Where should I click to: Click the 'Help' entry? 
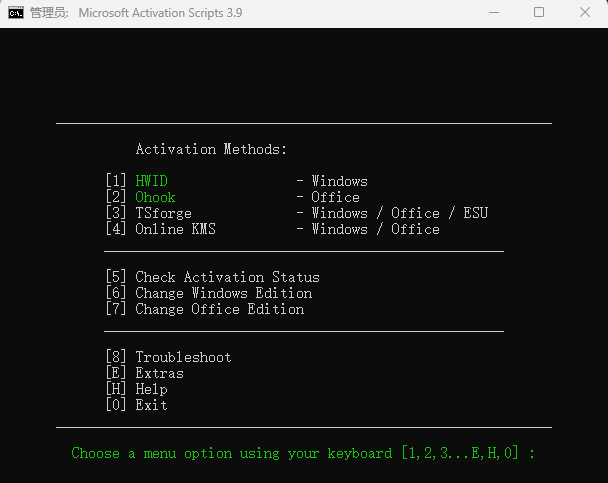pyautogui.click(x=151, y=389)
